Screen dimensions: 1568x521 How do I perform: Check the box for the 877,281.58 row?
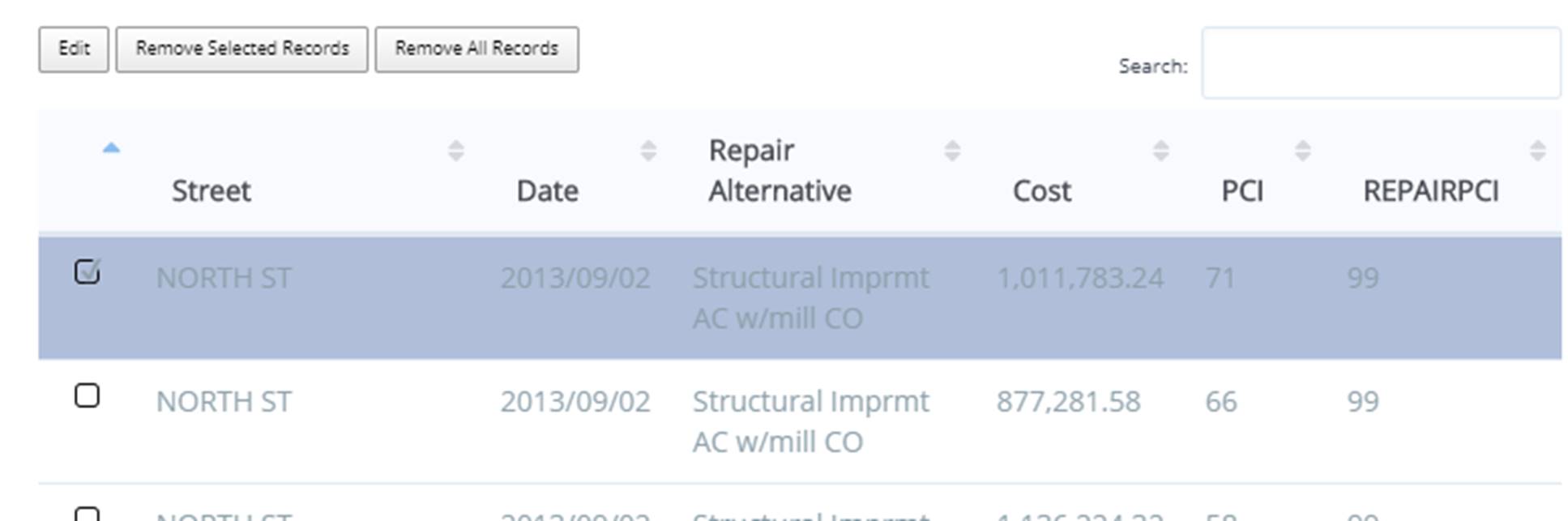87,395
